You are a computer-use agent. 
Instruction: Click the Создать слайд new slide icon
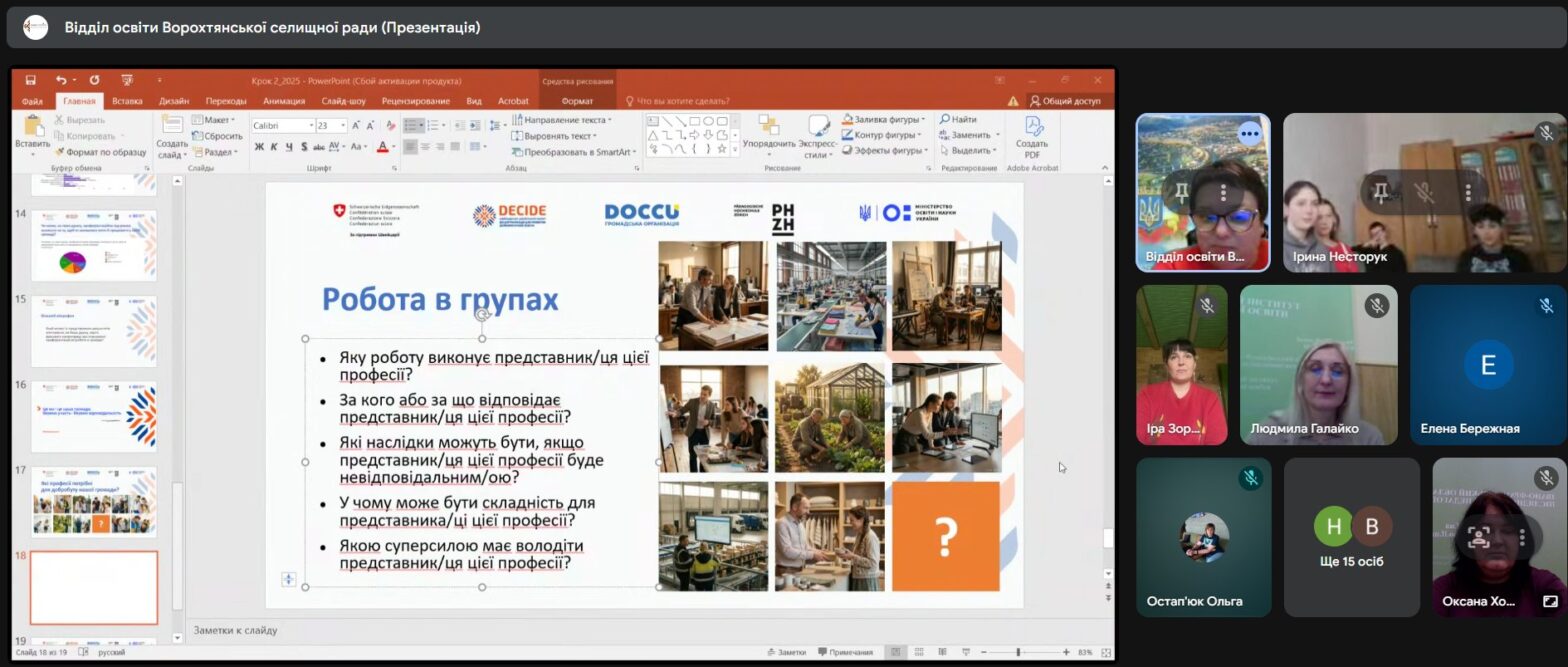(171, 128)
